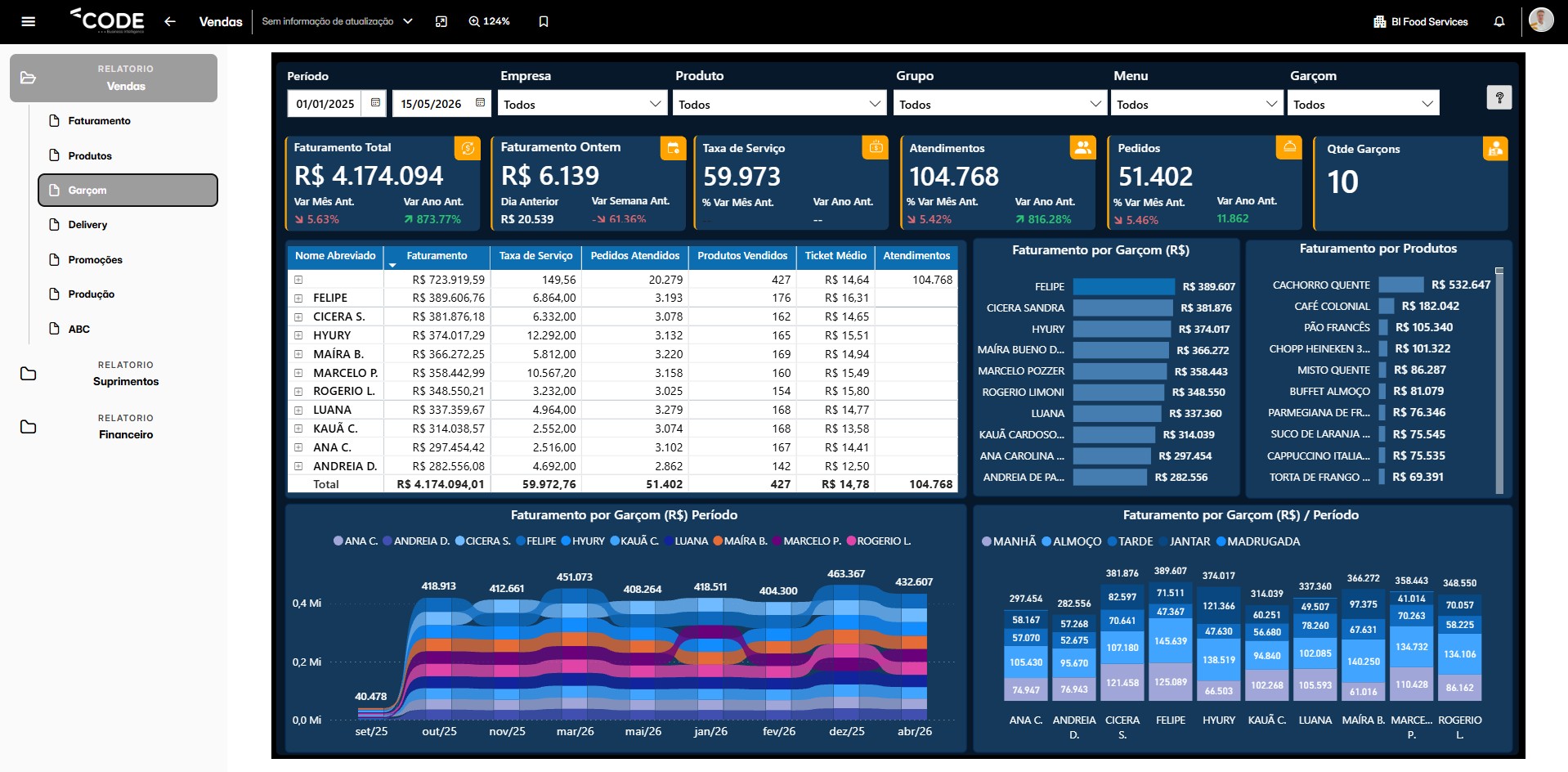The height and width of the screenshot is (772, 1568).
Task: Open the Faturamento report page
Action: [128, 121]
